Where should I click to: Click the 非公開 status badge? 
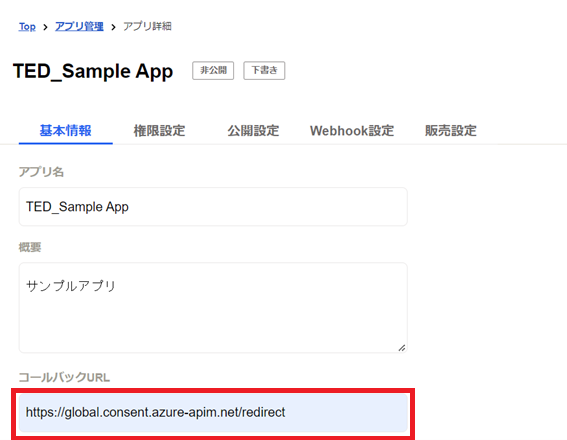213,70
